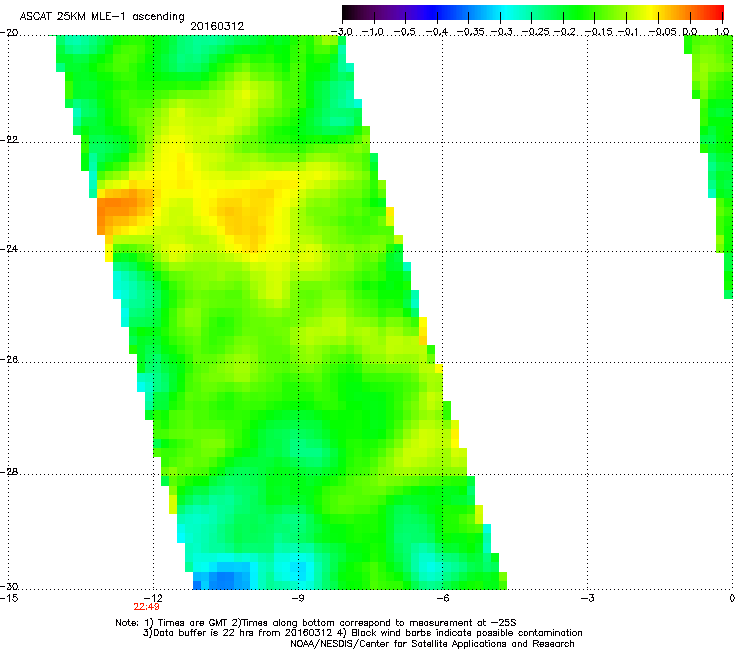Click the color scale label "-0.3"
Viewport: 740px width, 650px height.
501,32
